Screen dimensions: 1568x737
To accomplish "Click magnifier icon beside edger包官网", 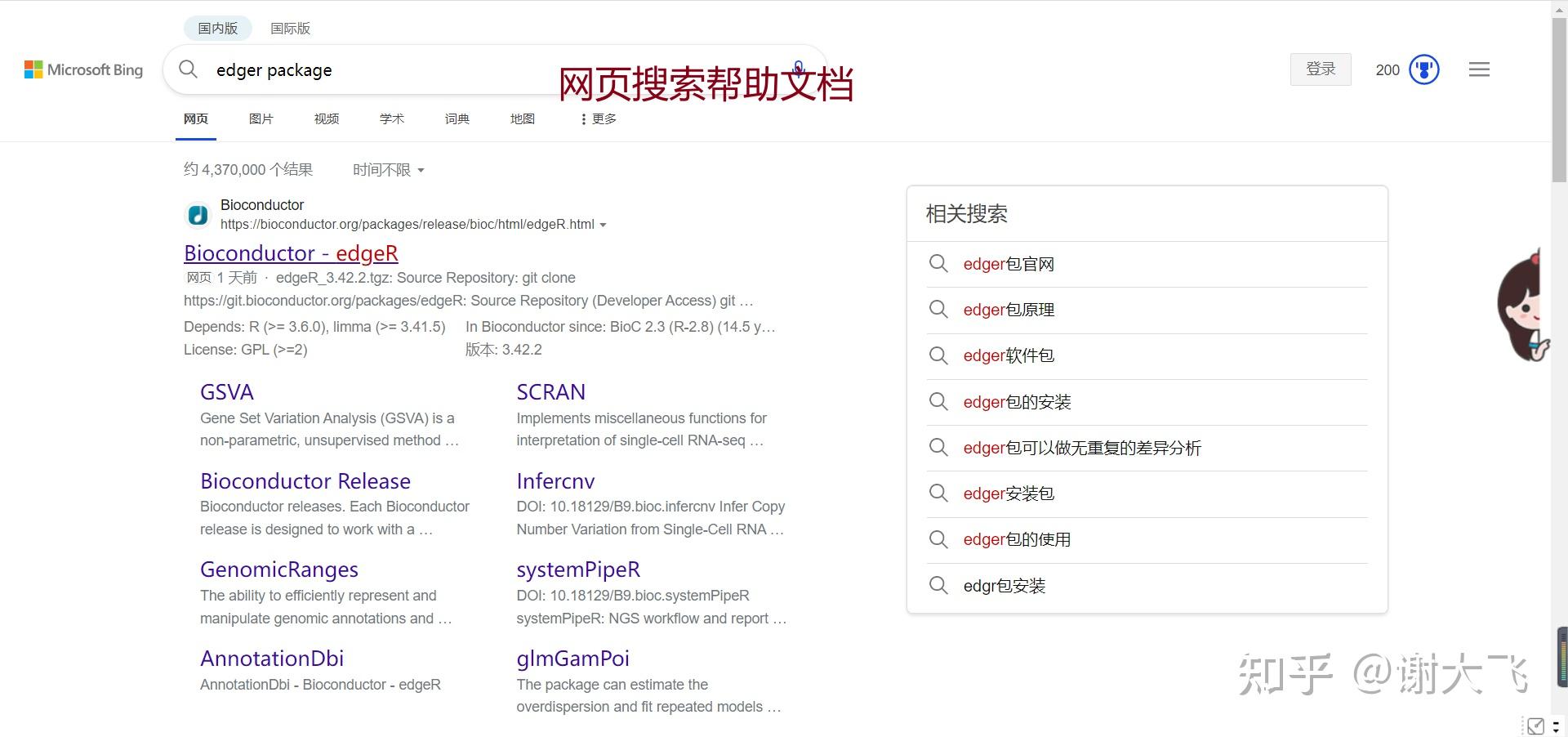I will [x=938, y=264].
